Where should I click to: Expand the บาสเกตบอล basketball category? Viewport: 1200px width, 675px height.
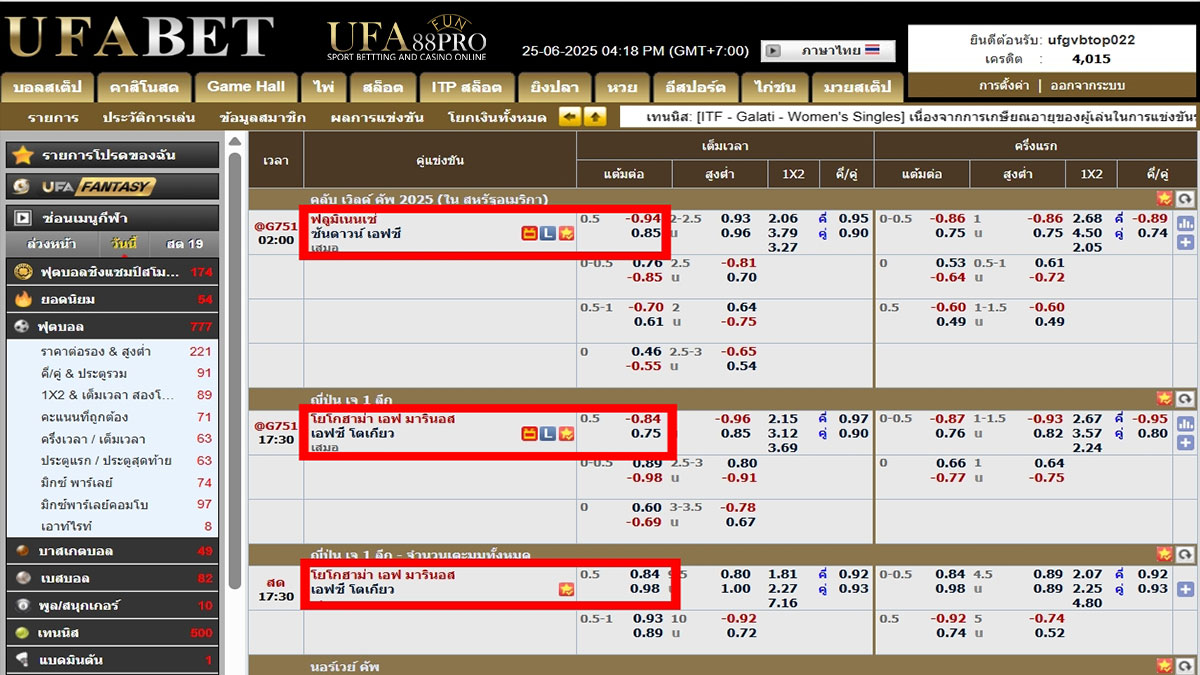(112, 551)
